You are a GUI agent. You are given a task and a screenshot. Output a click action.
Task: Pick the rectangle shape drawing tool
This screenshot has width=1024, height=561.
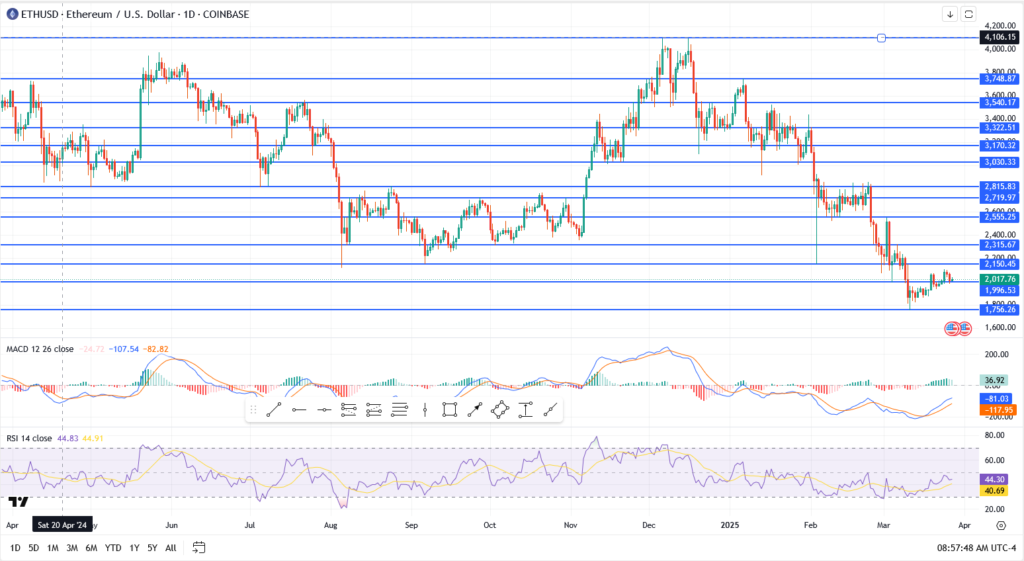click(x=450, y=409)
